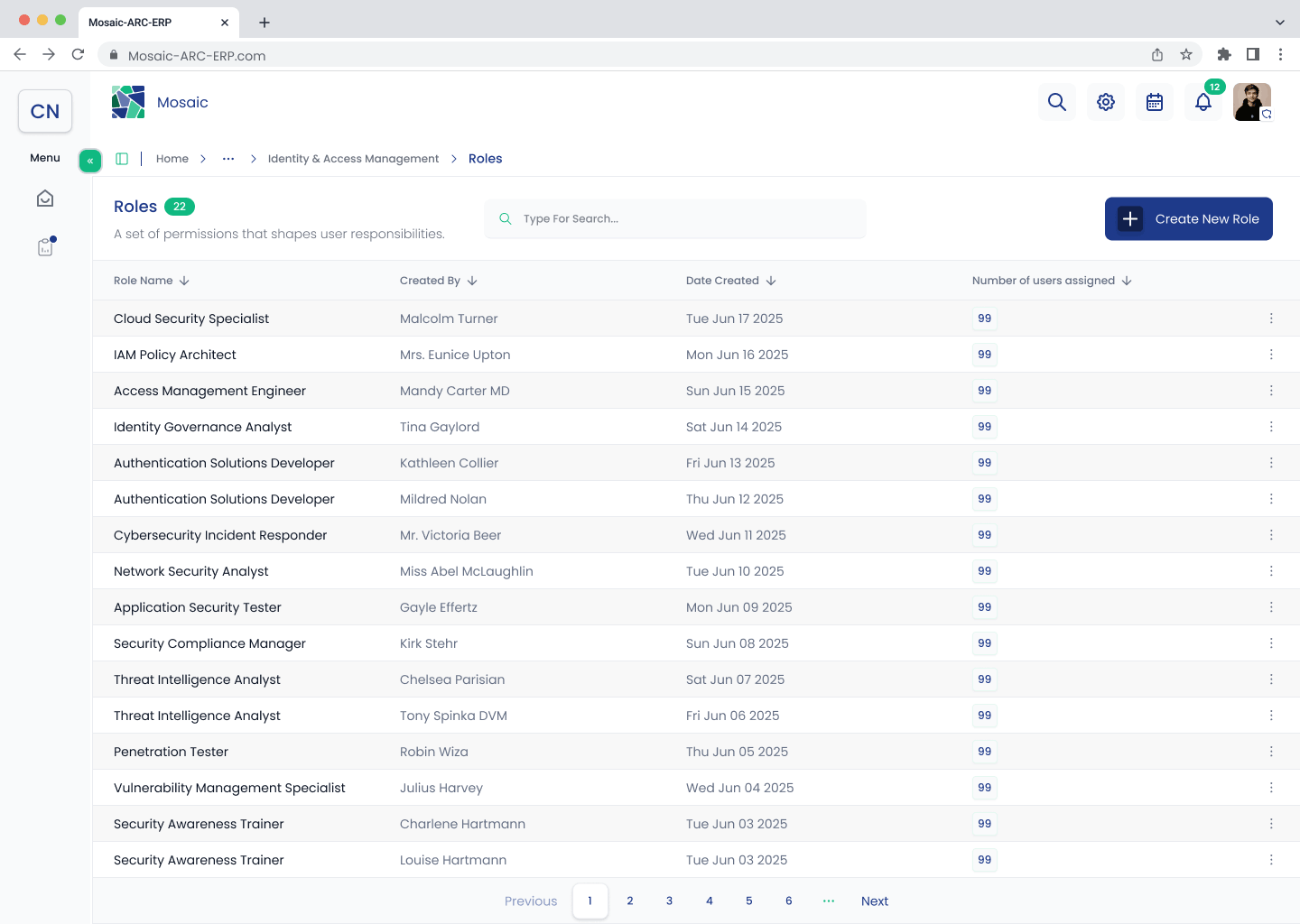Sort by Date Created column

[x=731, y=281]
